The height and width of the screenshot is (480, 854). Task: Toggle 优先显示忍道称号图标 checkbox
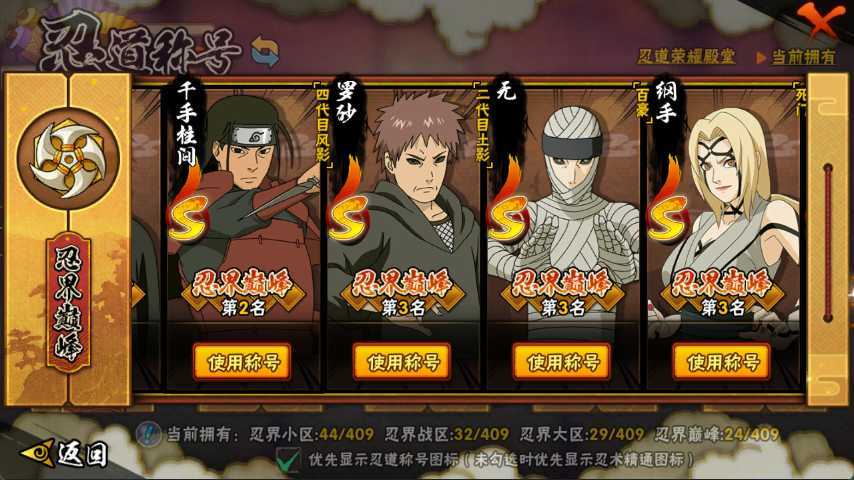tap(288, 459)
